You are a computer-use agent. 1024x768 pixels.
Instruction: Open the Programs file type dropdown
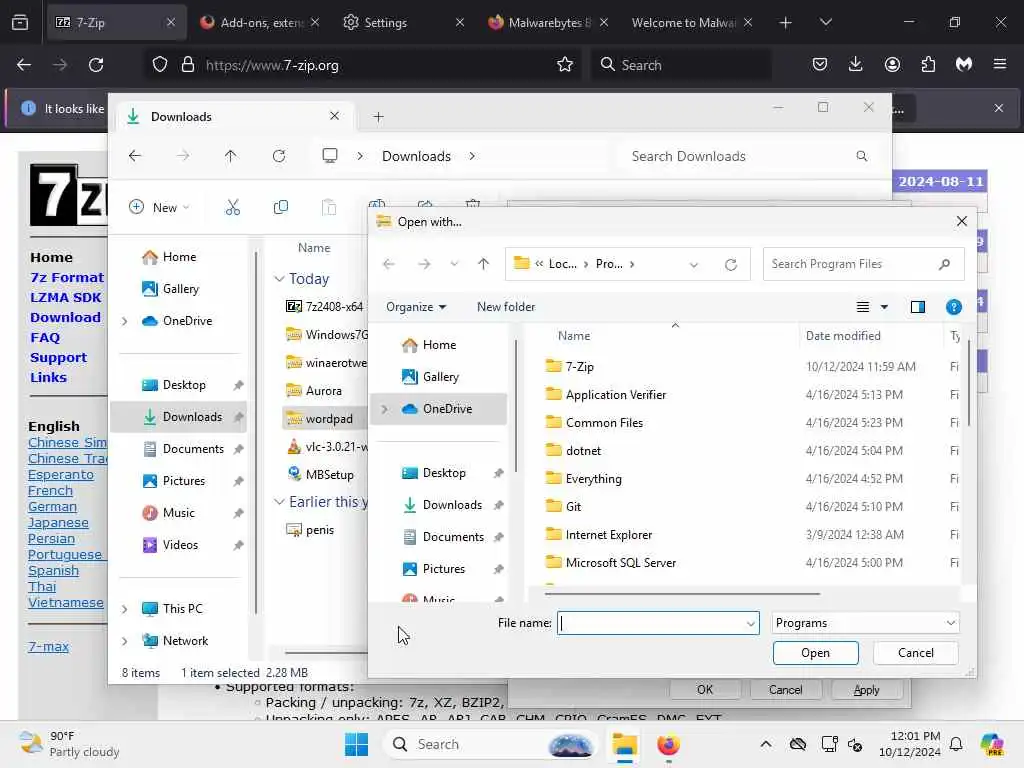[x=865, y=623]
